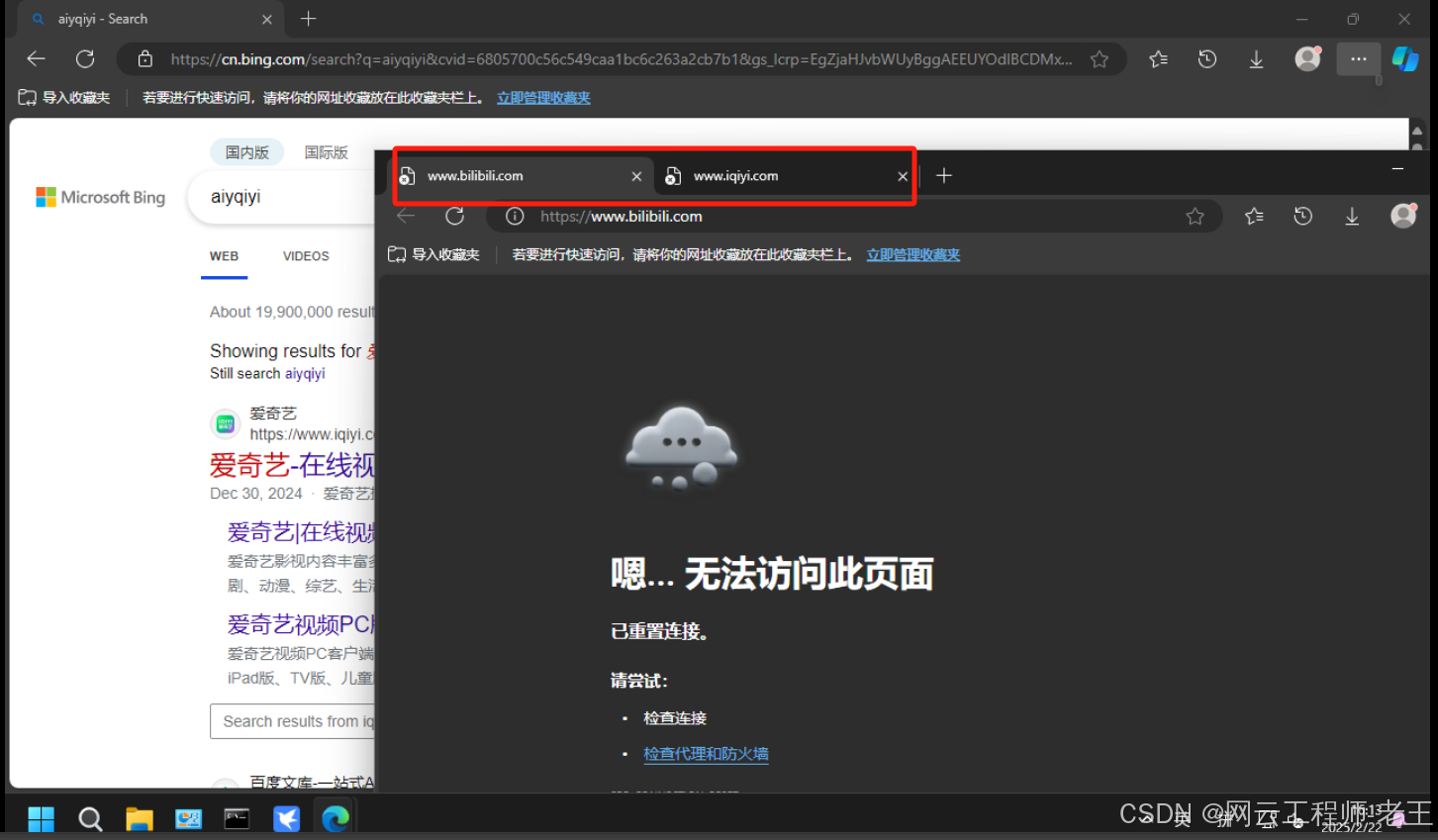The height and width of the screenshot is (840, 1438).
Task: Open downloads in the back window
Action: [1256, 59]
